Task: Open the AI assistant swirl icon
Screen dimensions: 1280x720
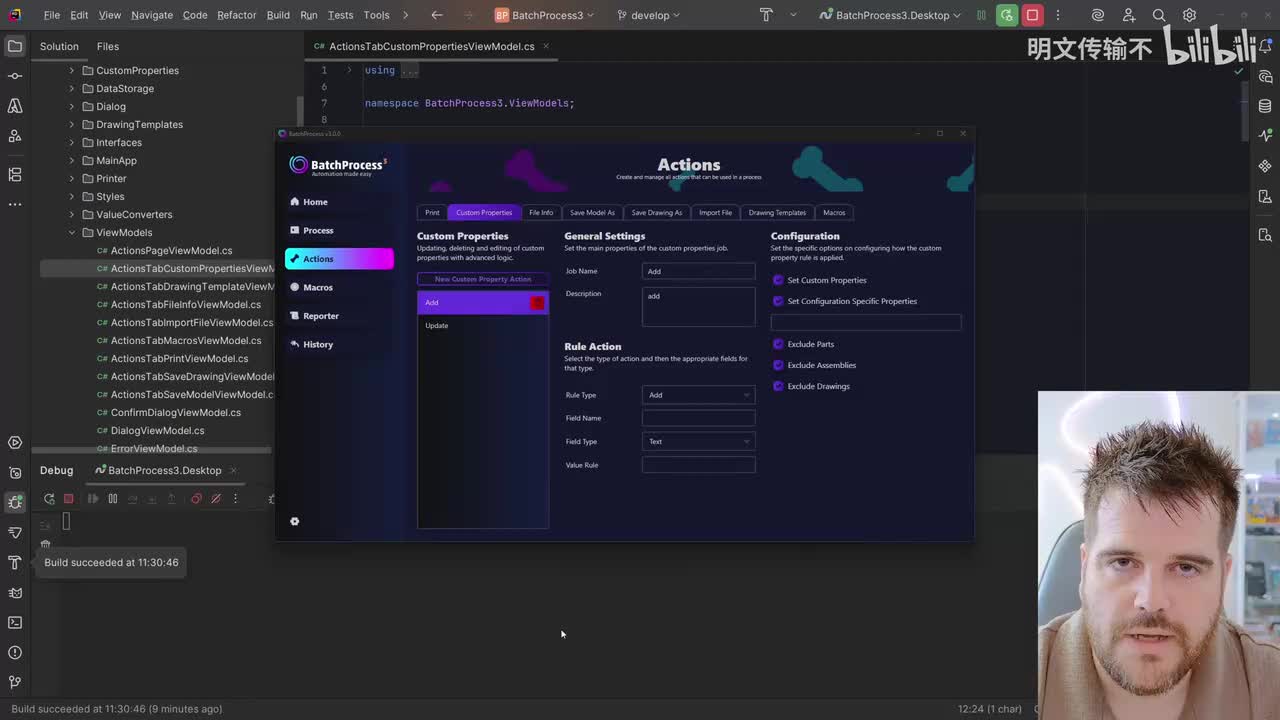Action: (1098, 15)
